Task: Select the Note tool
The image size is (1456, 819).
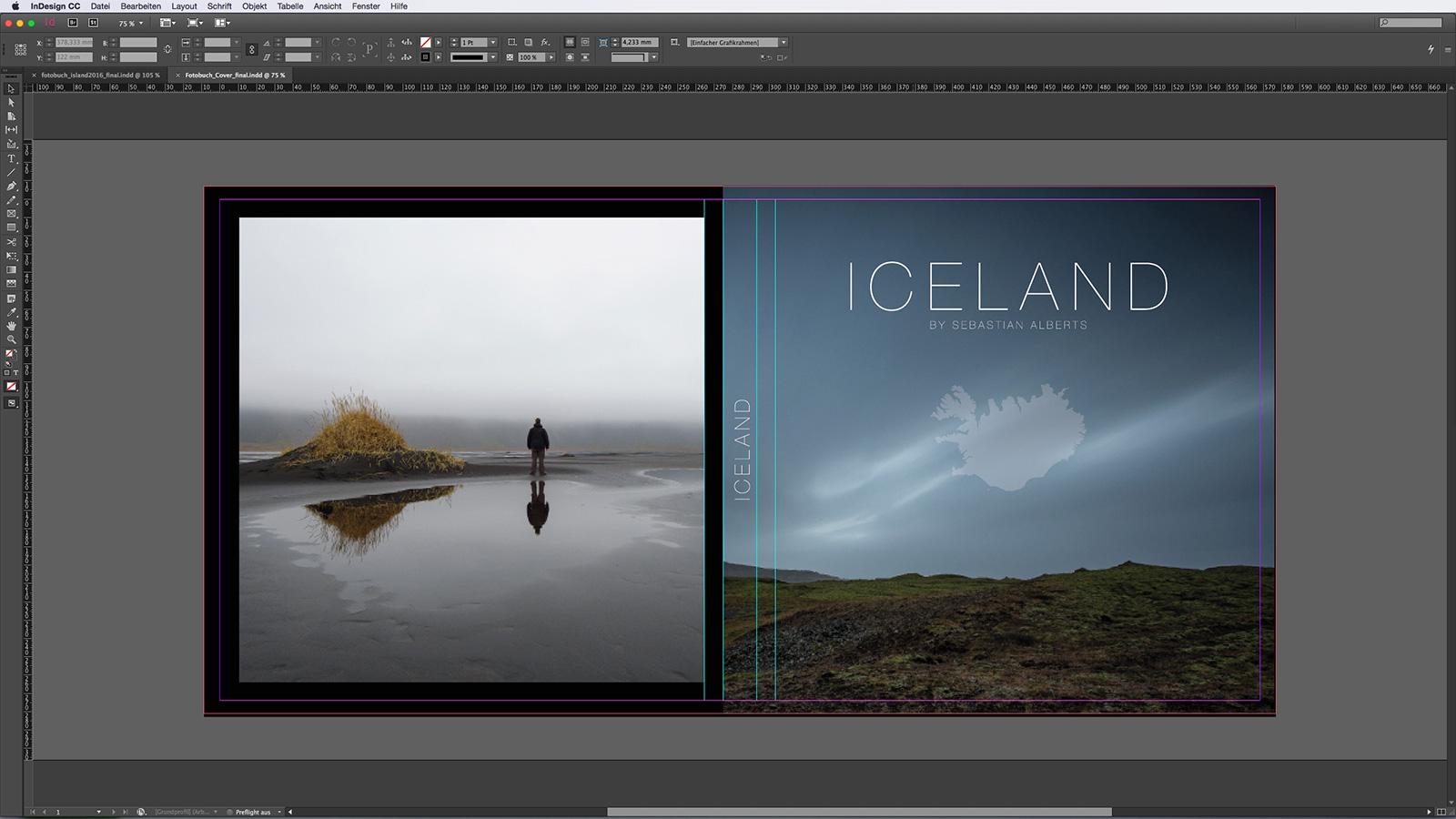Action: coord(11,299)
